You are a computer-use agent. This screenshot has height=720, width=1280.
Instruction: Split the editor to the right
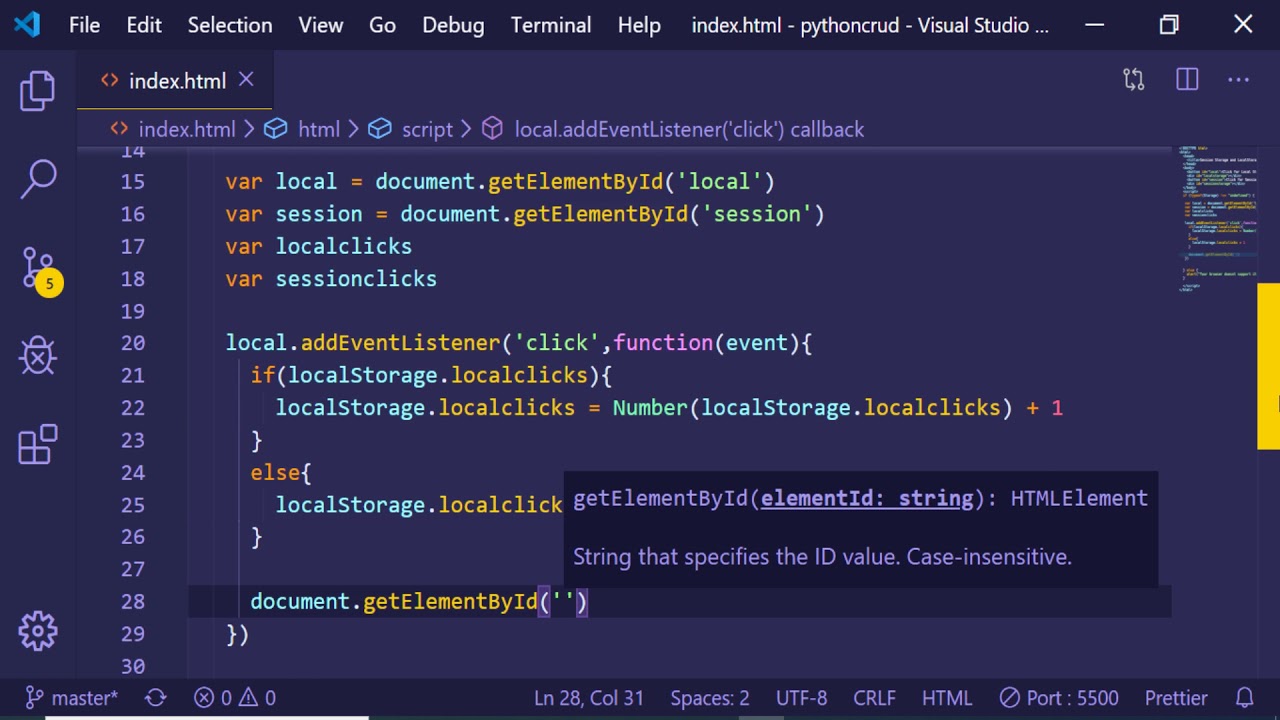pos(1187,80)
